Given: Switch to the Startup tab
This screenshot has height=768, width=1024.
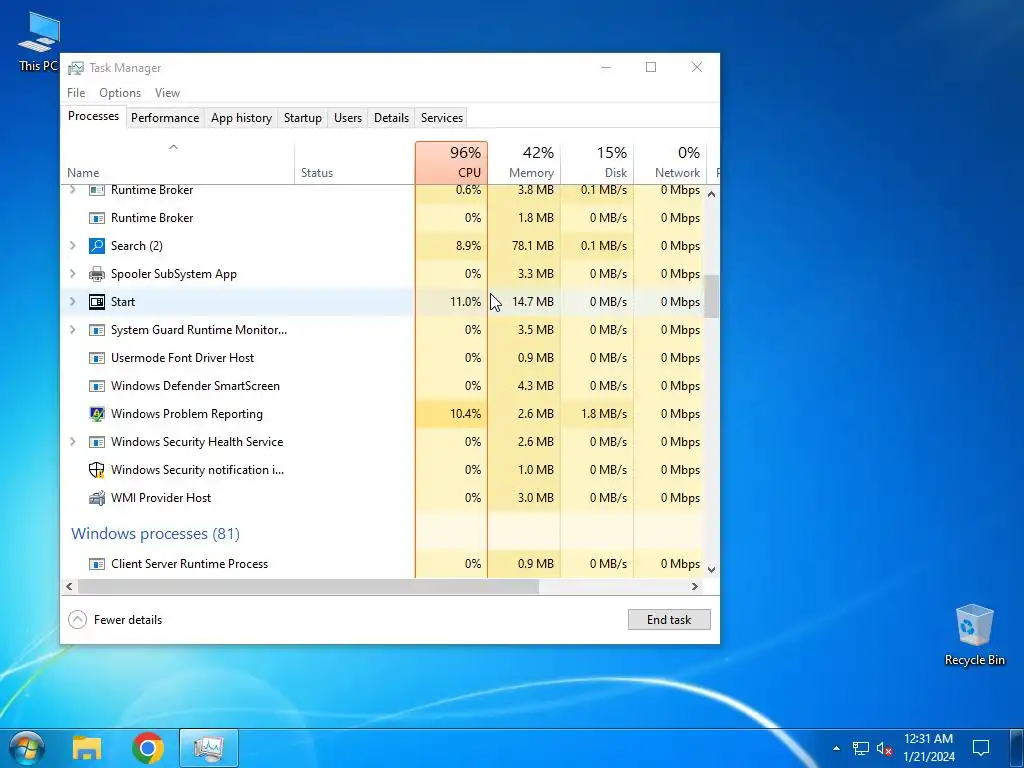Looking at the screenshot, I should [x=302, y=118].
